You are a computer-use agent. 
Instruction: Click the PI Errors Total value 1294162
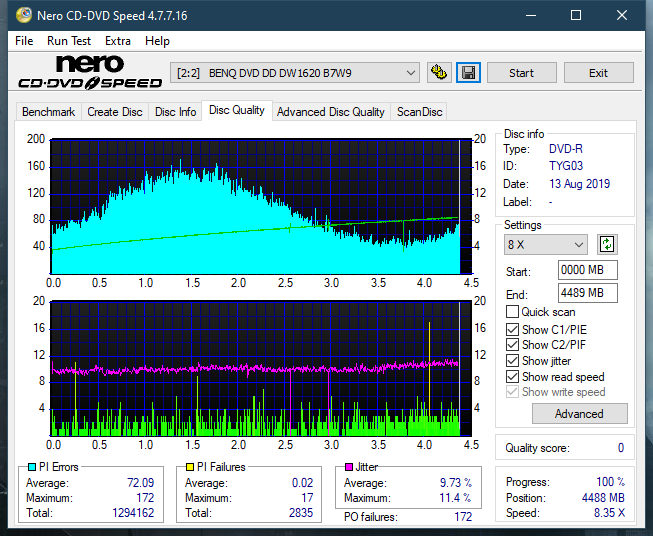click(133, 513)
